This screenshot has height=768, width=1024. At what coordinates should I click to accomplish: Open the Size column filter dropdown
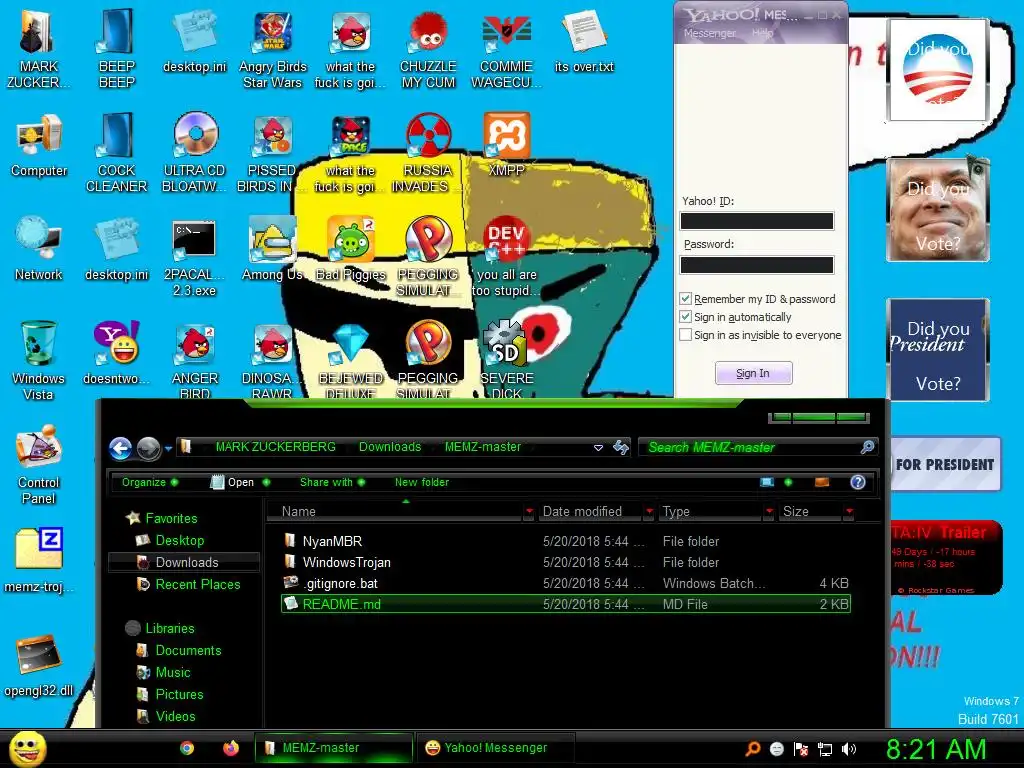[x=848, y=511]
